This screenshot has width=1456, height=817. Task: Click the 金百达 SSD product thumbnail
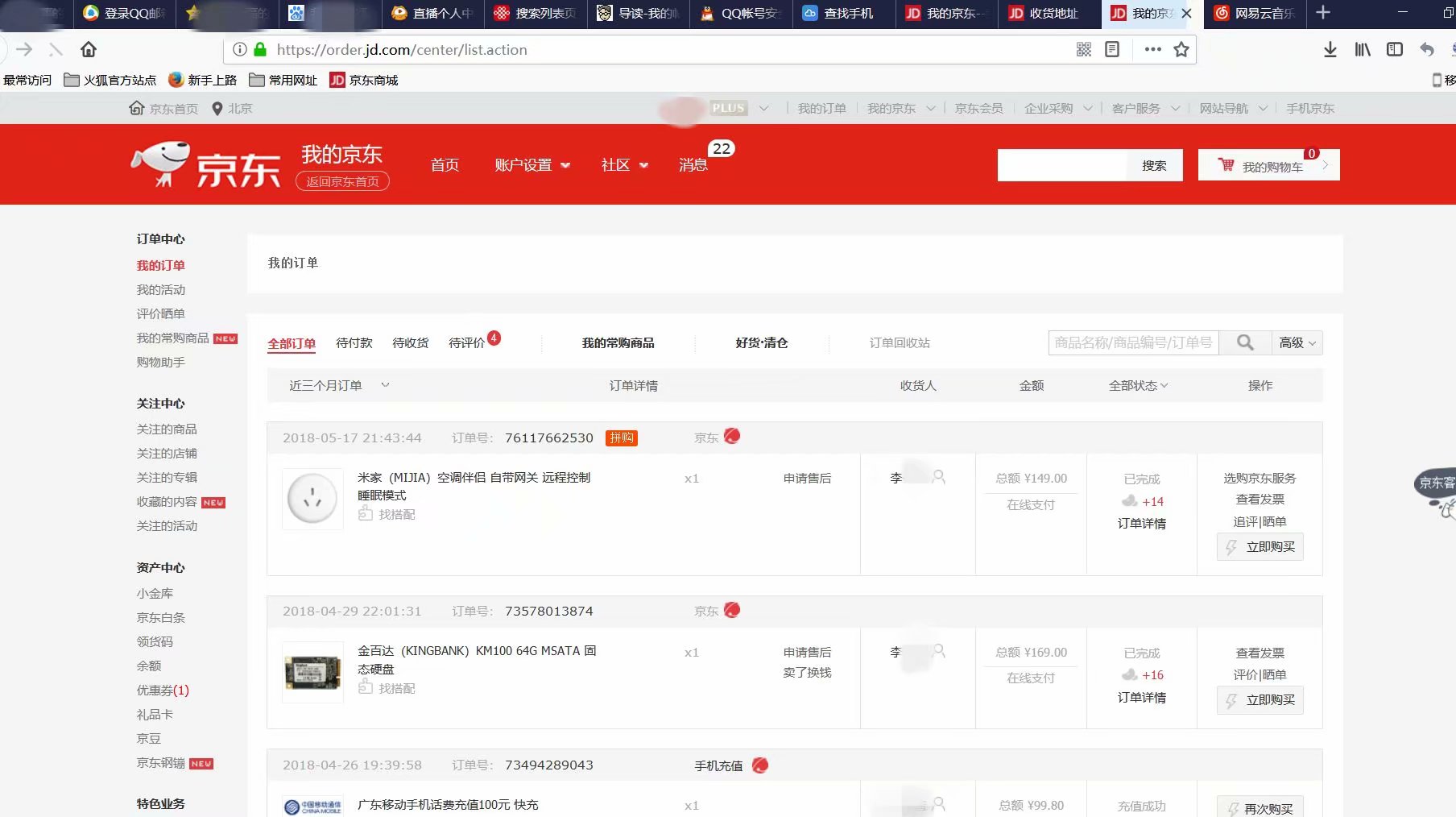coord(312,673)
